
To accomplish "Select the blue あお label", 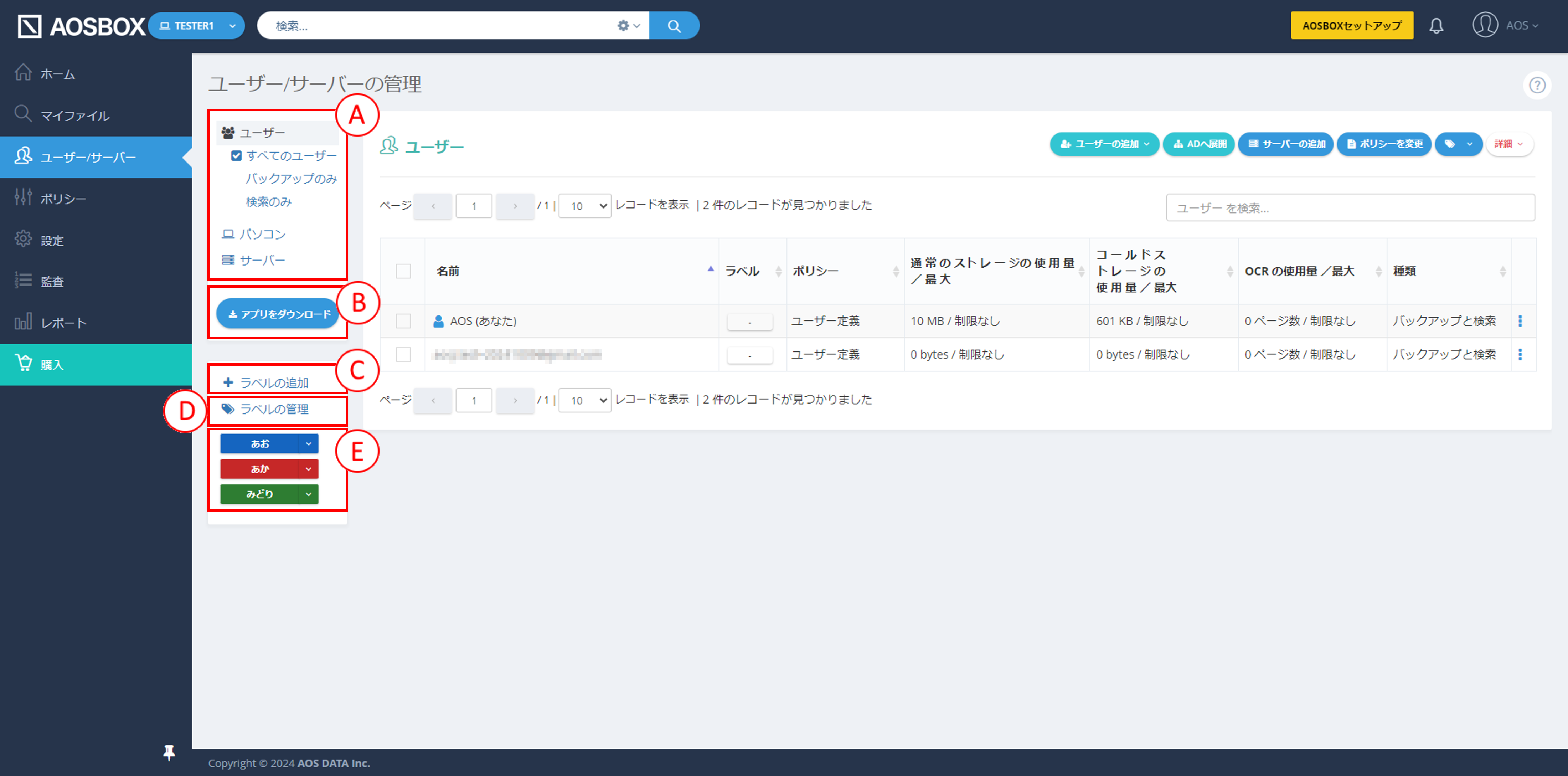I will click(x=259, y=444).
